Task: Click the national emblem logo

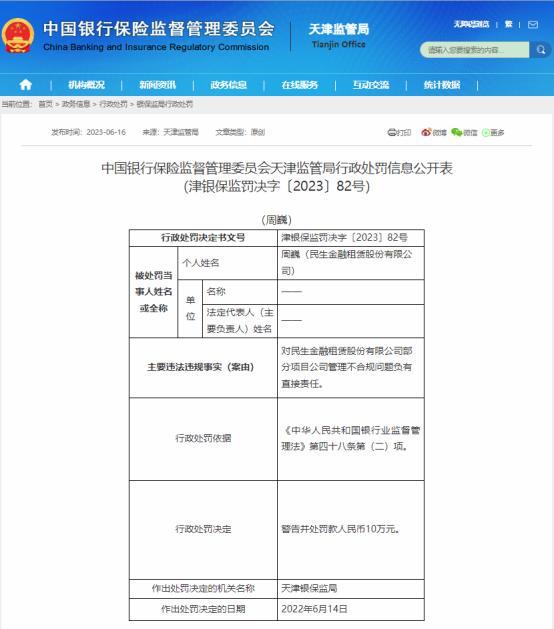Action: pyautogui.click(x=18, y=36)
